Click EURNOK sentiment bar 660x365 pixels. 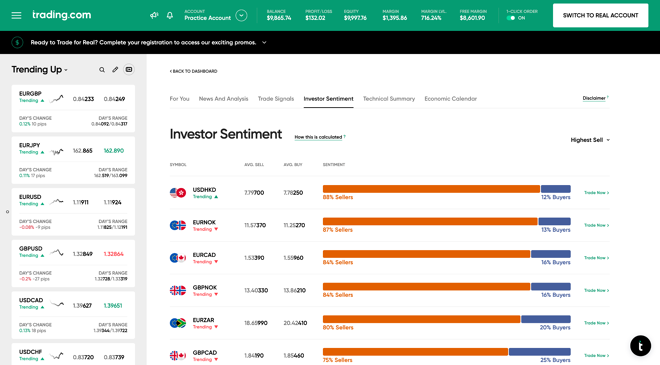[447, 221]
